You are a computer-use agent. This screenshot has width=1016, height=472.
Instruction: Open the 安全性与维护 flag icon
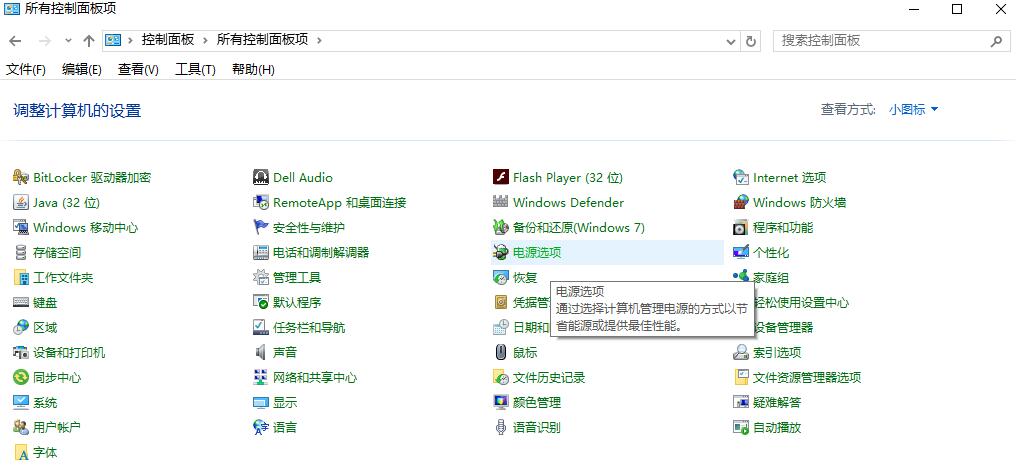(260, 228)
